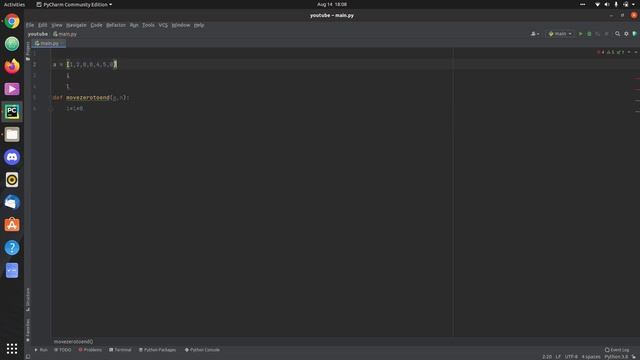Open the Python Packages tool window

(157, 350)
